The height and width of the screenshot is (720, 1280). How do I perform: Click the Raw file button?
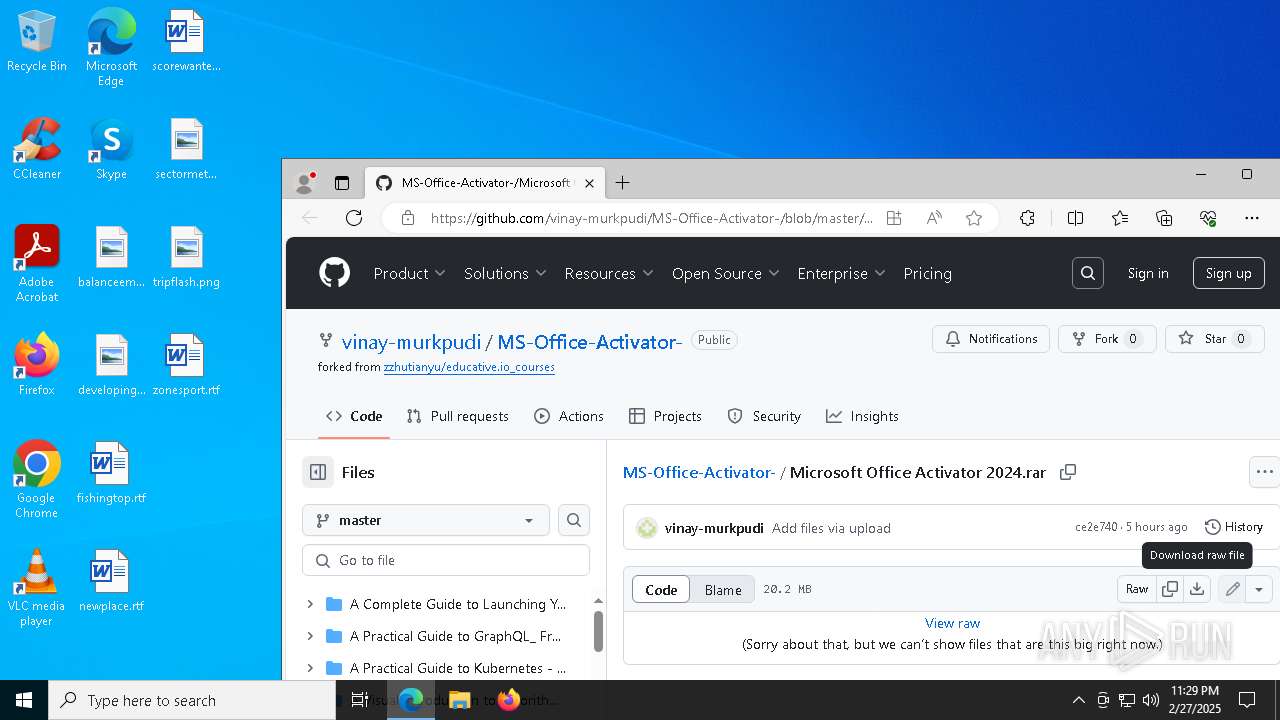point(1137,589)
